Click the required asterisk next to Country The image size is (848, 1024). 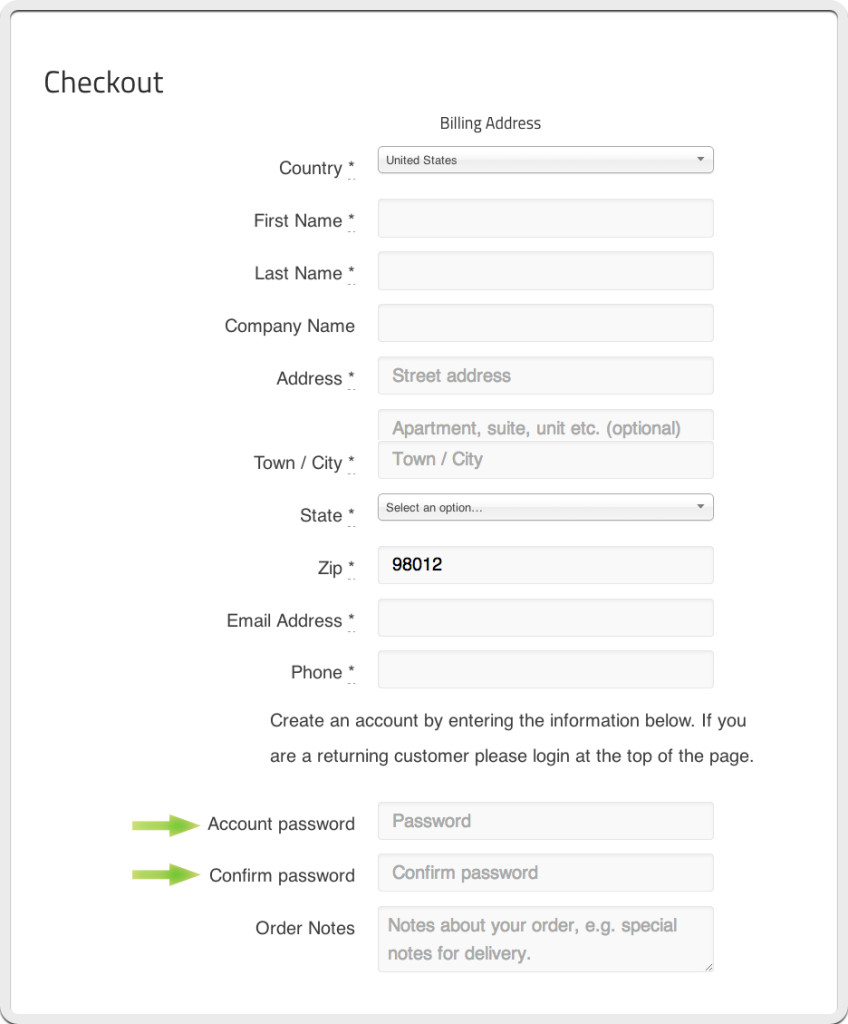tap(351, 165)
